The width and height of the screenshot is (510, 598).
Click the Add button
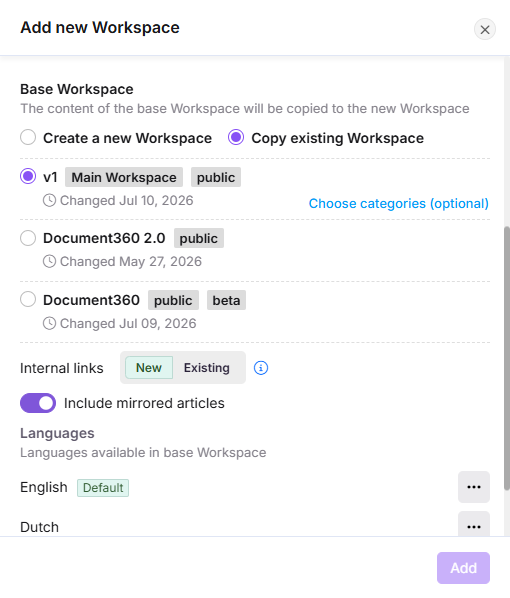[463, 568]
